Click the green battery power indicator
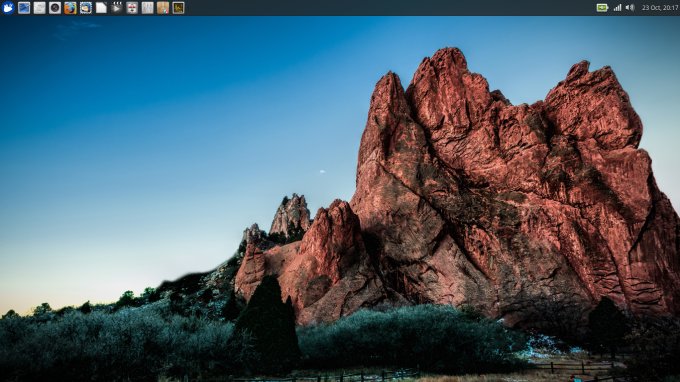680x382 pixels. tap(602, 8)
